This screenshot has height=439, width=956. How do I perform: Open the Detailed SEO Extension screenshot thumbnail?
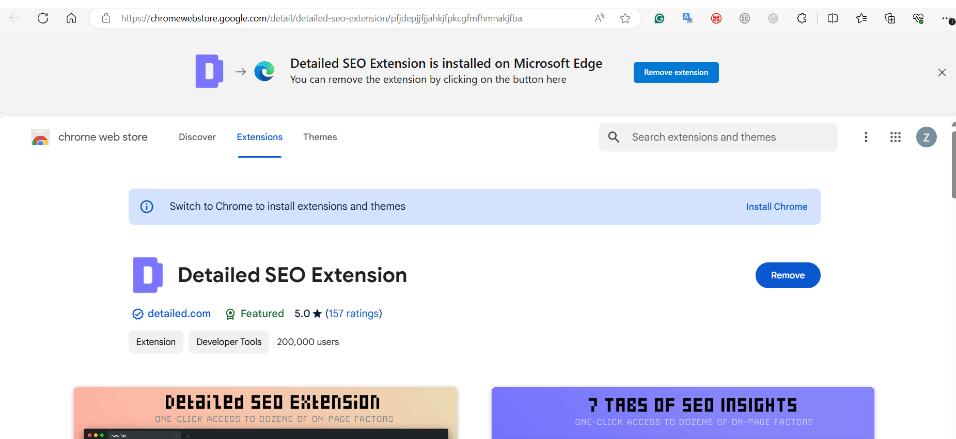[265, 413]
